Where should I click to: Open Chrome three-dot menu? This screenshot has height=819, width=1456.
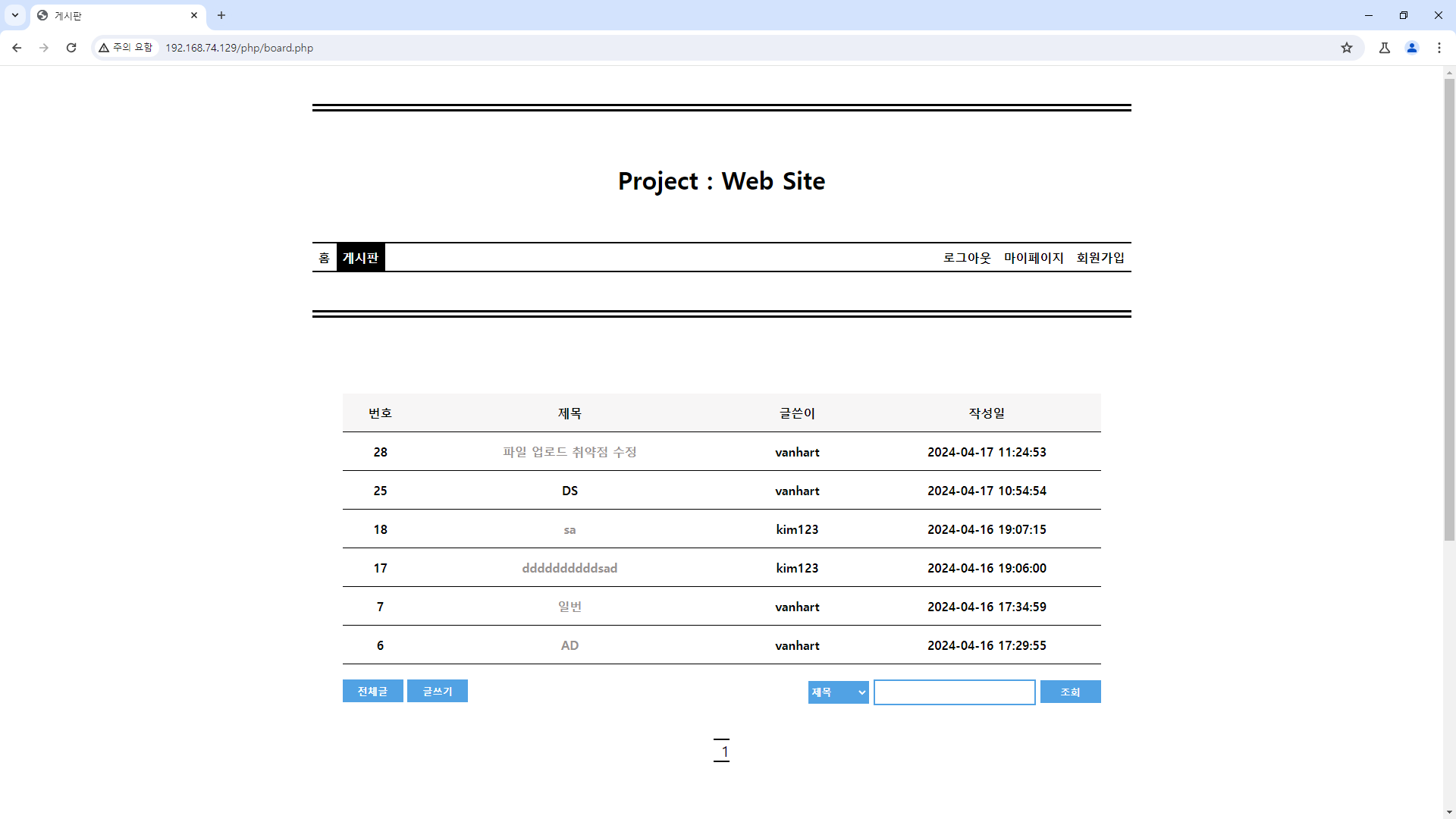(x=1439, y=48)
